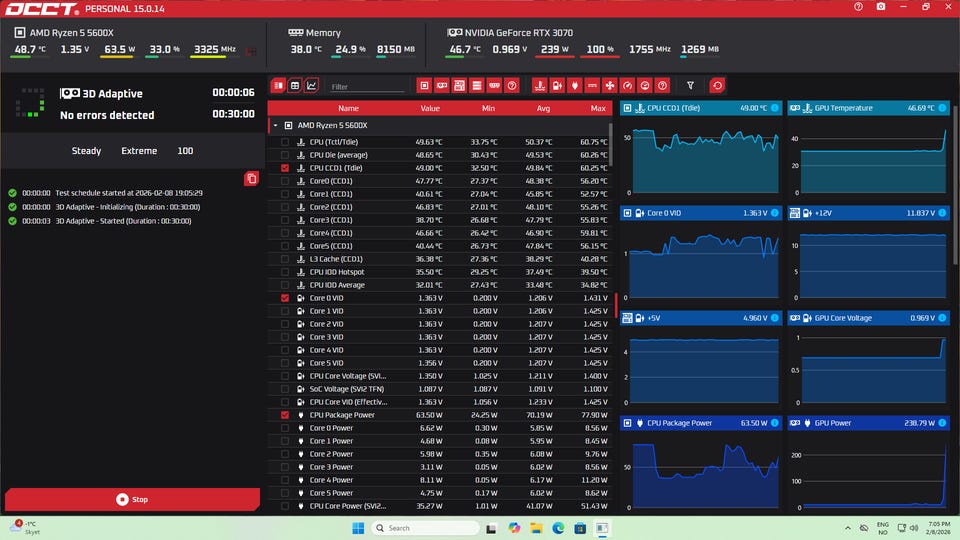
Task: Toggle current sensor type filter
Action: pyautogui.click(x=592, y=86)
